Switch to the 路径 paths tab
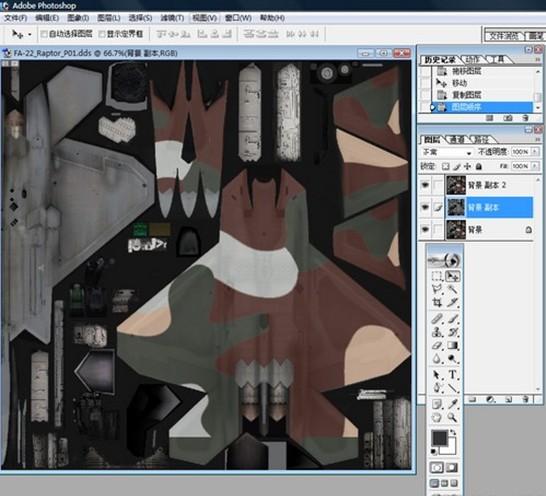The width and height of the screenshot is (546, 496). [482, 140]
